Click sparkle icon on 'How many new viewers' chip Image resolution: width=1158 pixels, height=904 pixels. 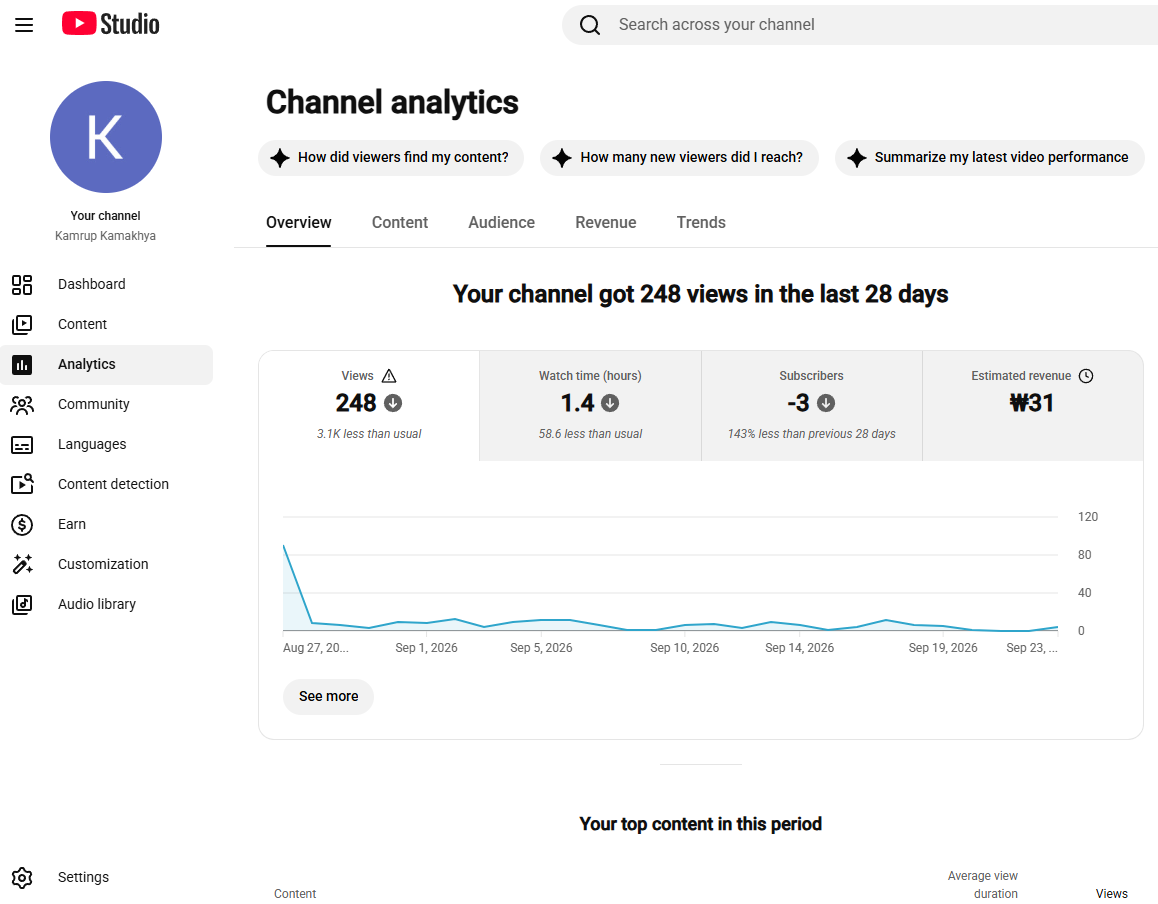(562, 157)
